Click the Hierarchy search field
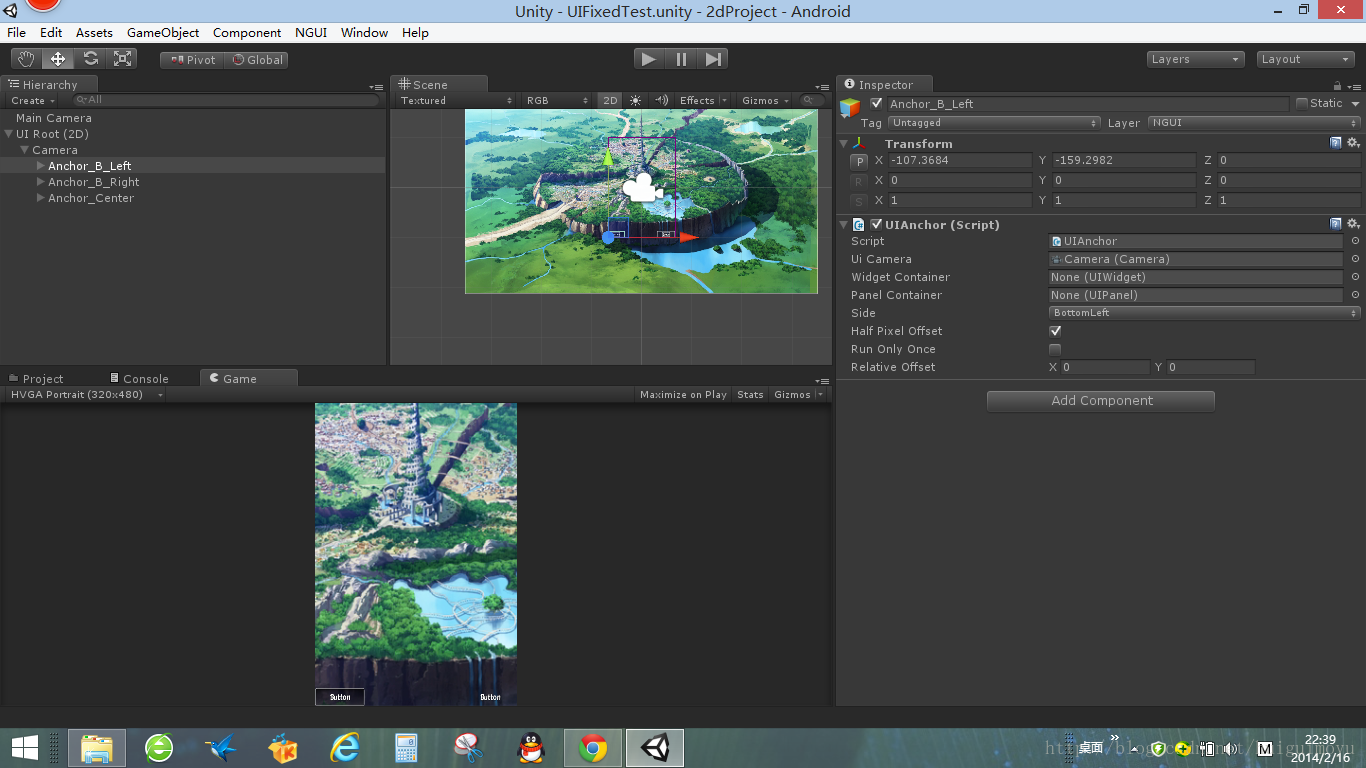Image resolution: width=1366 pixels, height=768 pixels. [226, 100]
